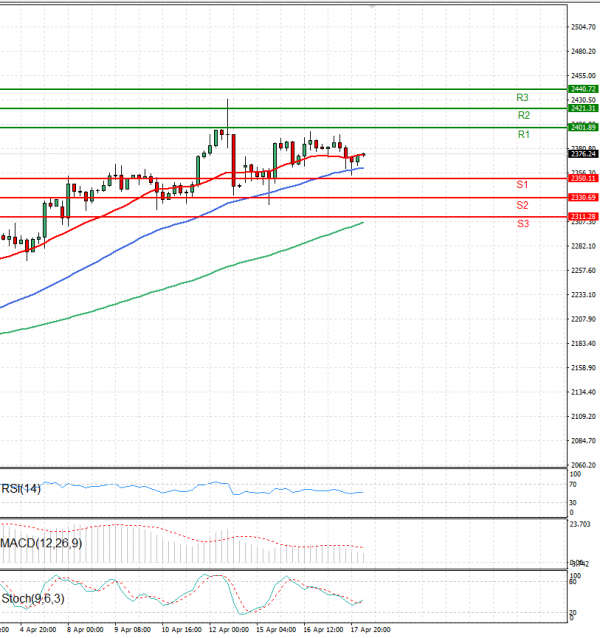Image resolution: width=600 pixels, height=638 pixels.
Task: Click the S1 support label
Action: click(x=522, y=185)
